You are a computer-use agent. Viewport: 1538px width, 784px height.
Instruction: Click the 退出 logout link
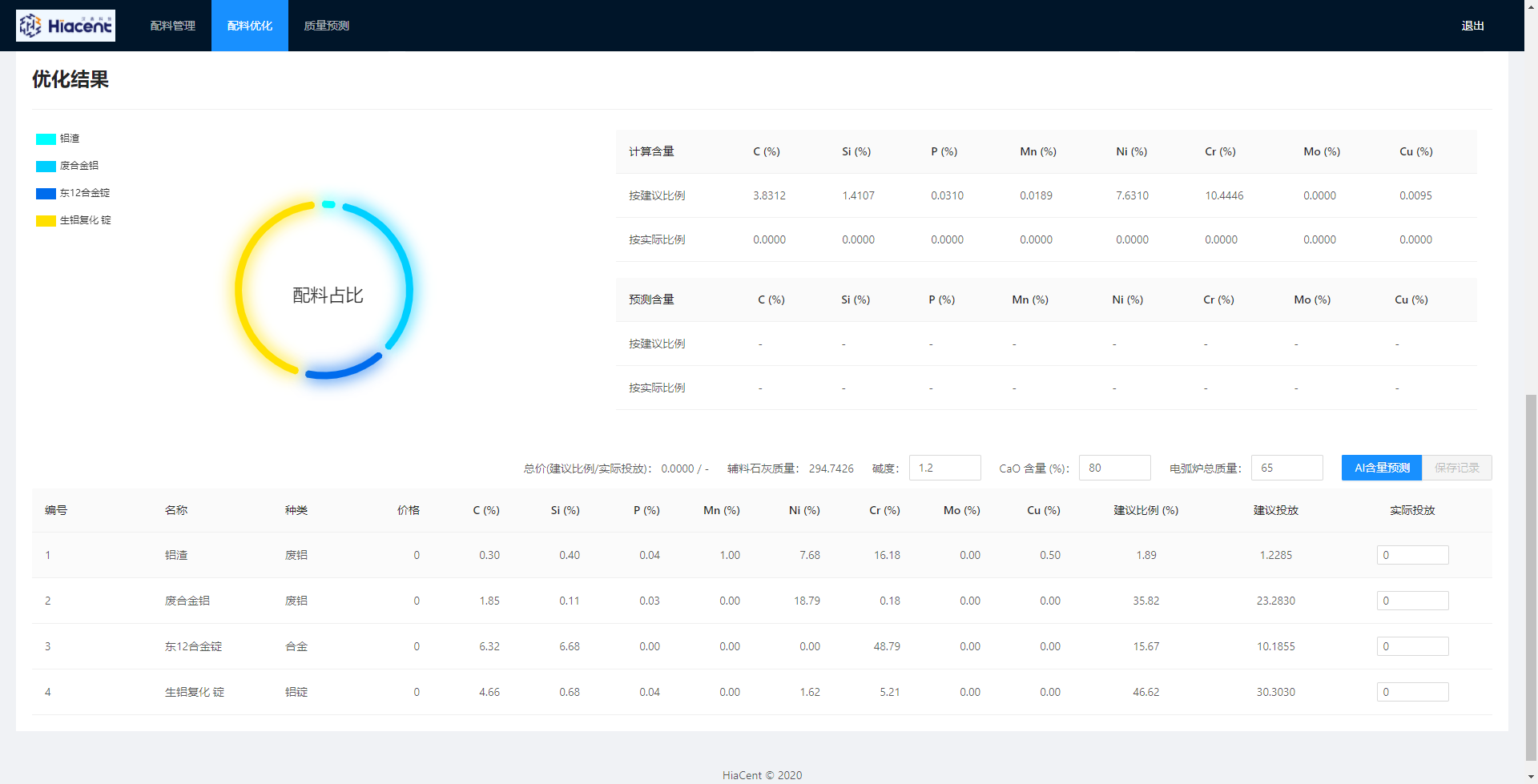click(1472, 26)
